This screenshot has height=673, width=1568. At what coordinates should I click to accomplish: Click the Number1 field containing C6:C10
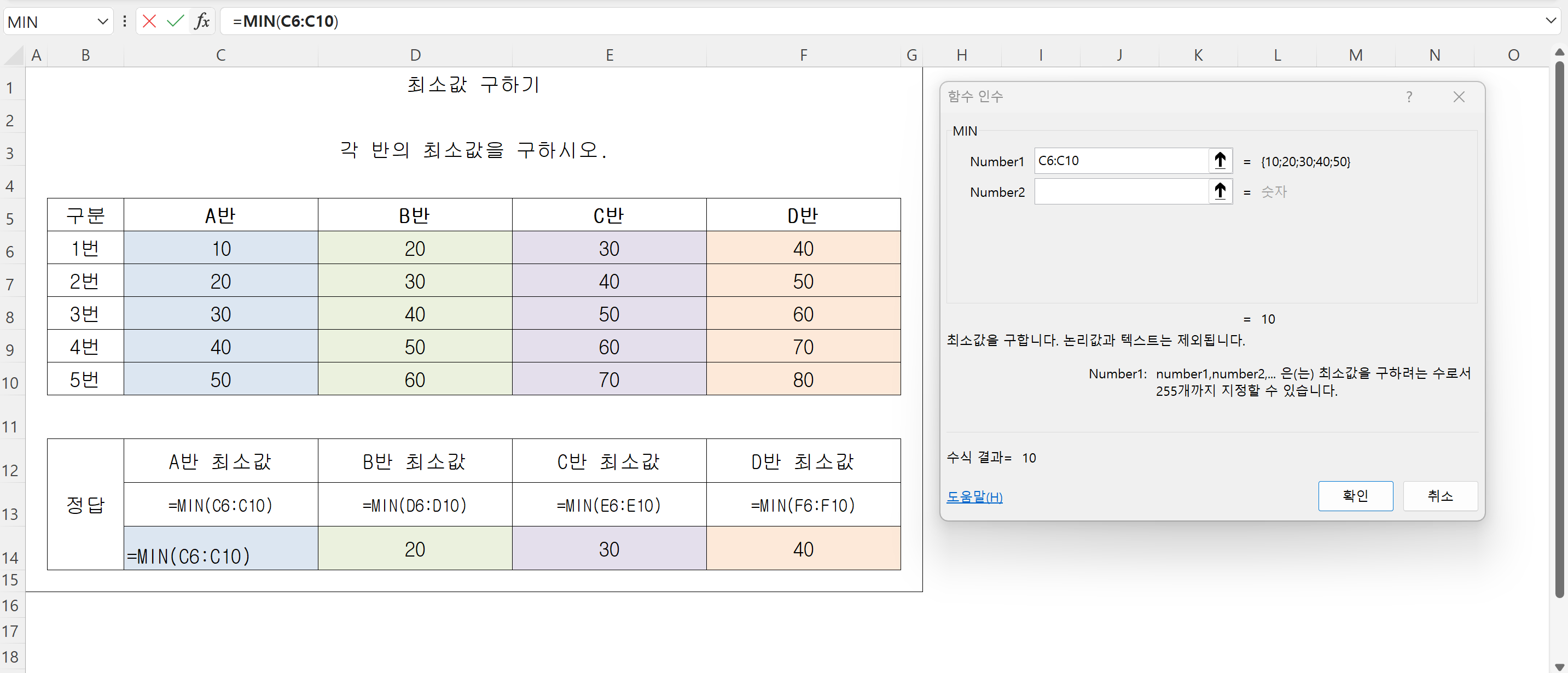click(1120, 161)
